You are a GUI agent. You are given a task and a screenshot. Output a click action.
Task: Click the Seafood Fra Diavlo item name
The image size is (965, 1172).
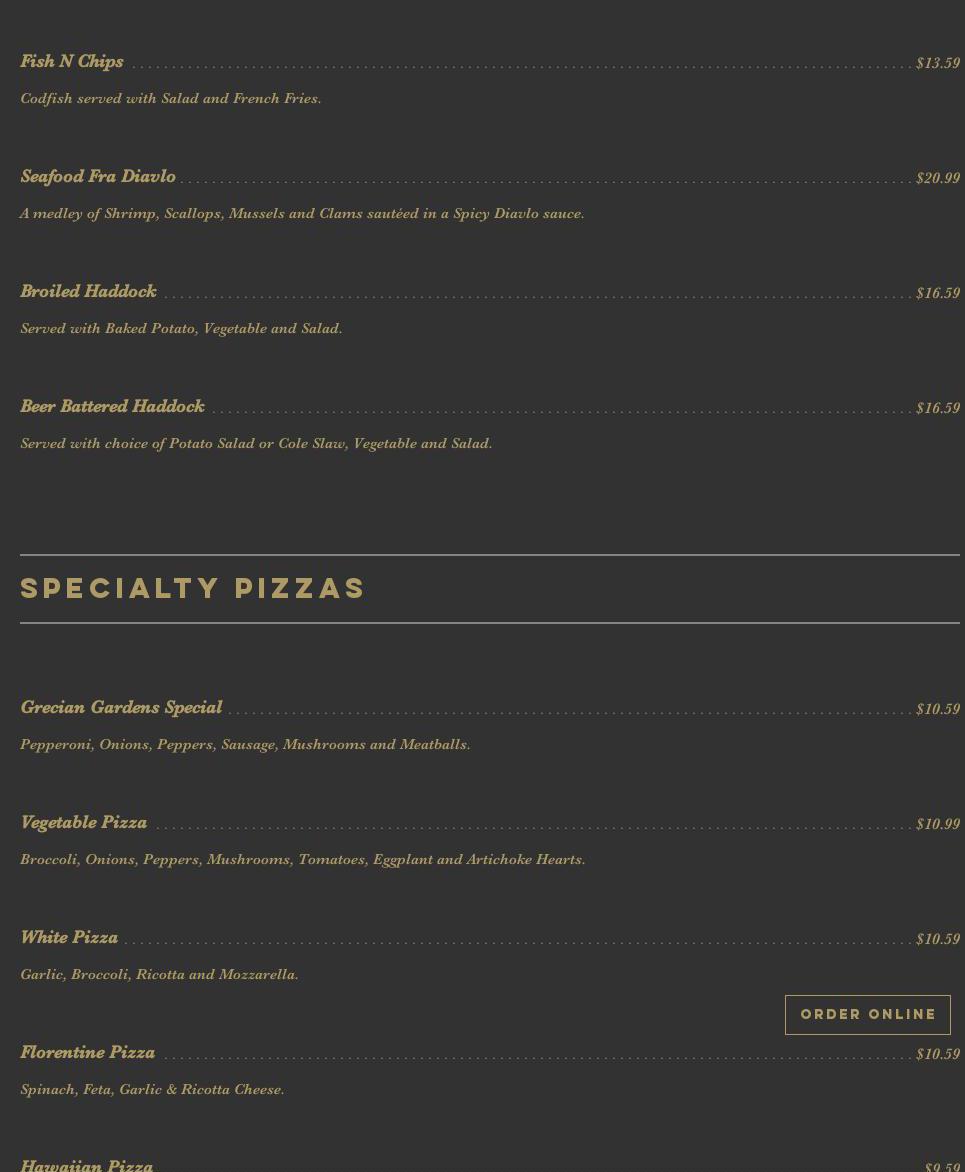click(x=98, y=177)
